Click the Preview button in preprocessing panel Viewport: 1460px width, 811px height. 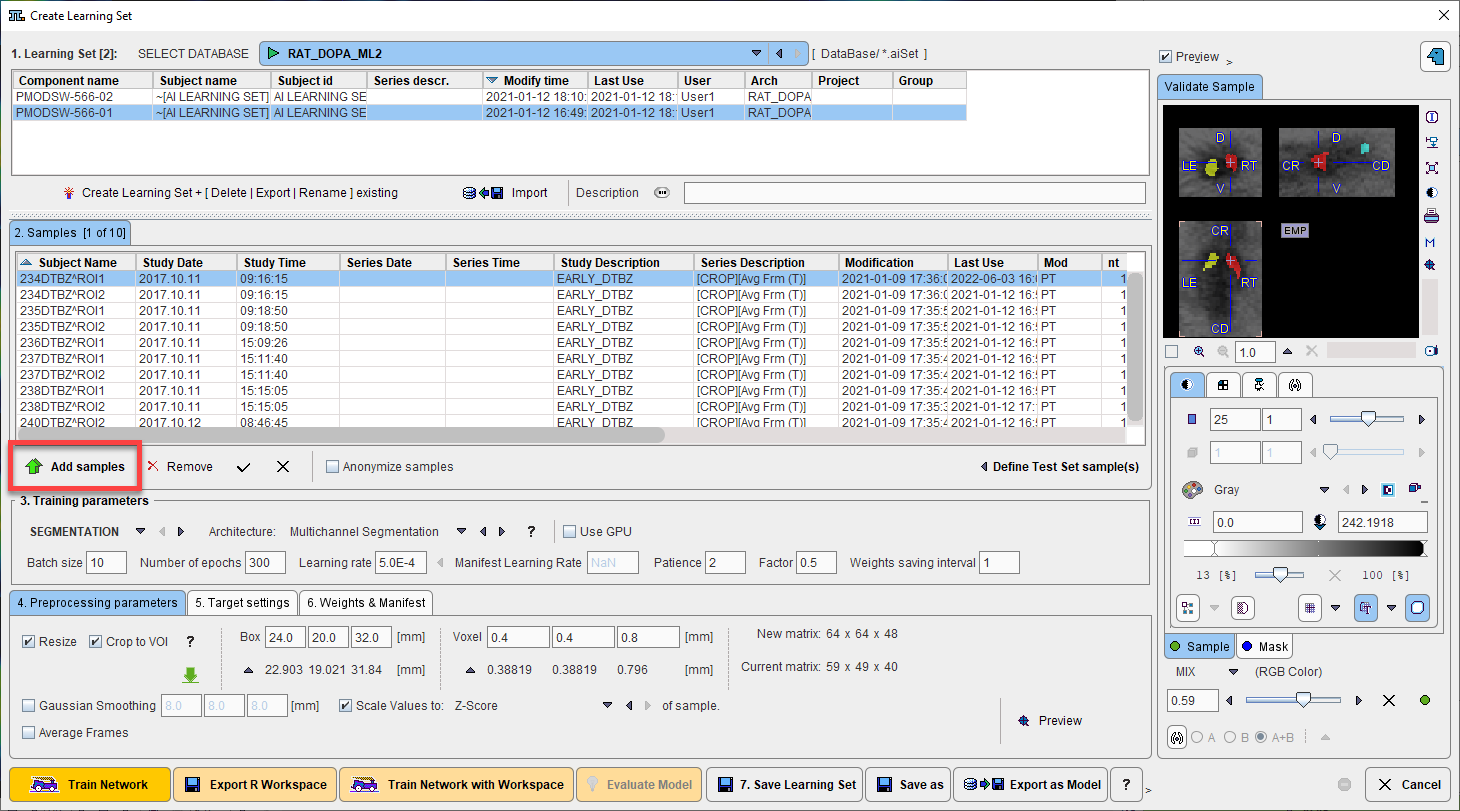[1049, 721]
